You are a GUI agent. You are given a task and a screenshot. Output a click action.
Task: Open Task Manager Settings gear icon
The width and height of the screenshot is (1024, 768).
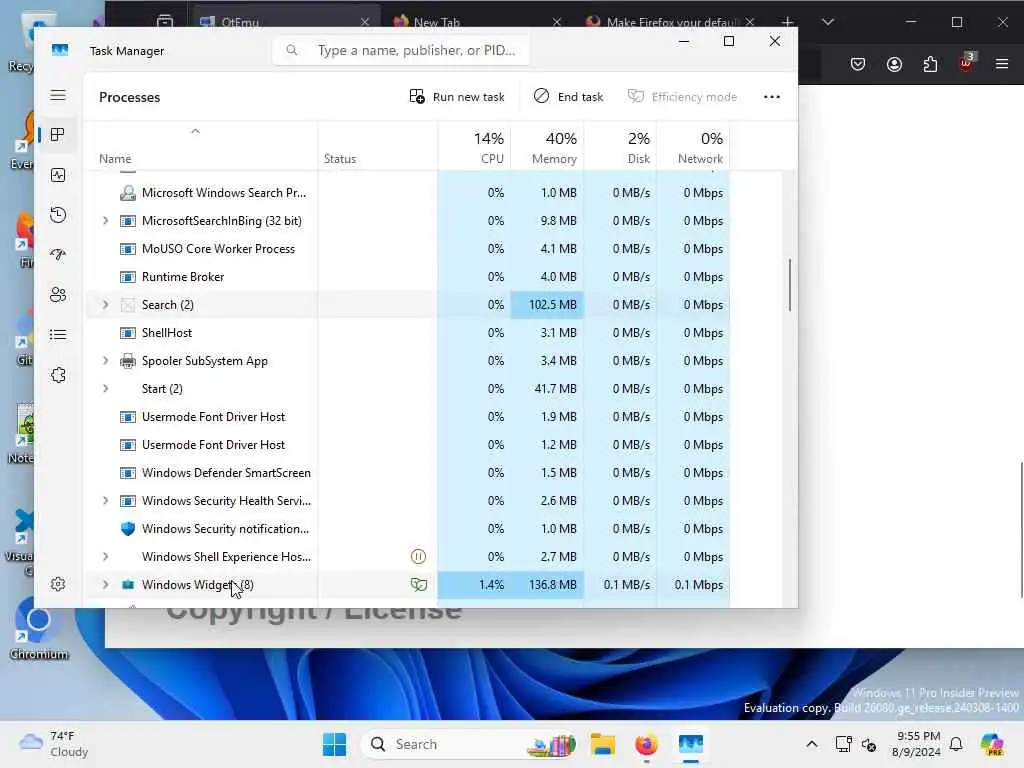pyautogui.click(x=58, y=584)
